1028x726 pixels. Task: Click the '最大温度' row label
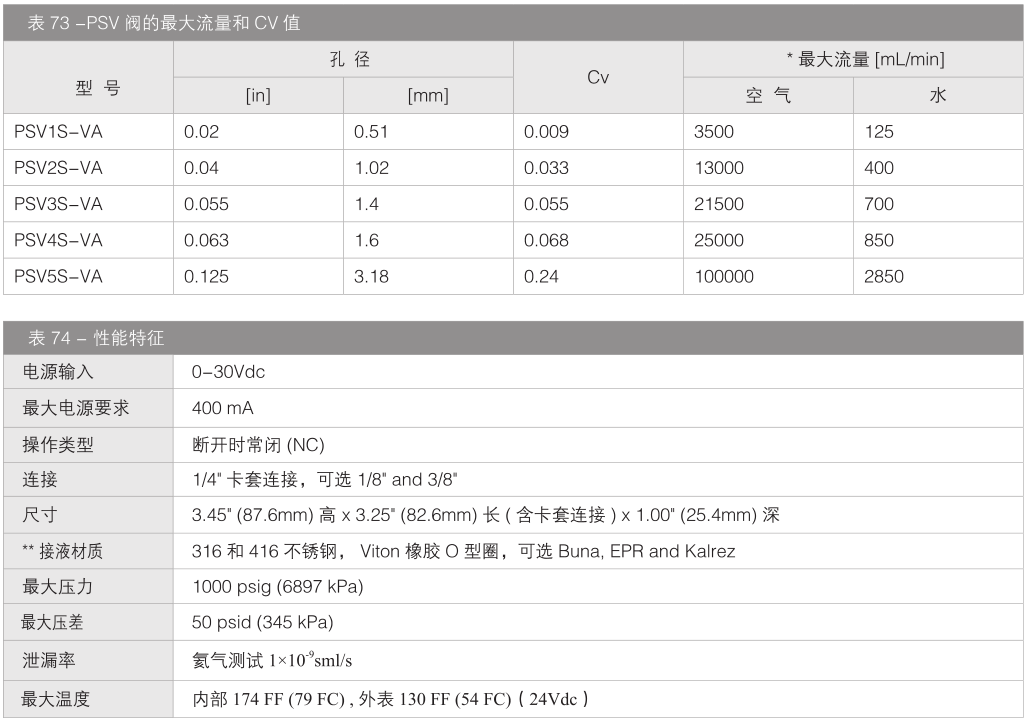55,699
